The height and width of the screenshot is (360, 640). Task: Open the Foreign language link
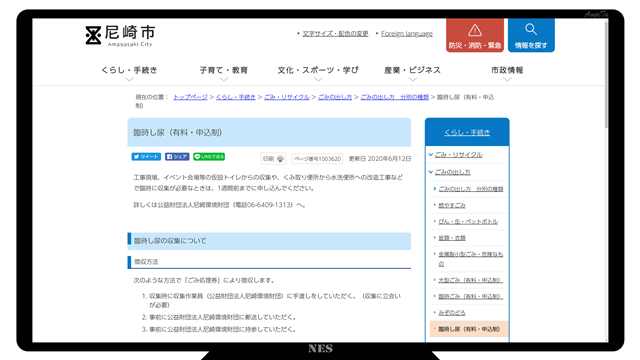tap(407, 33)
